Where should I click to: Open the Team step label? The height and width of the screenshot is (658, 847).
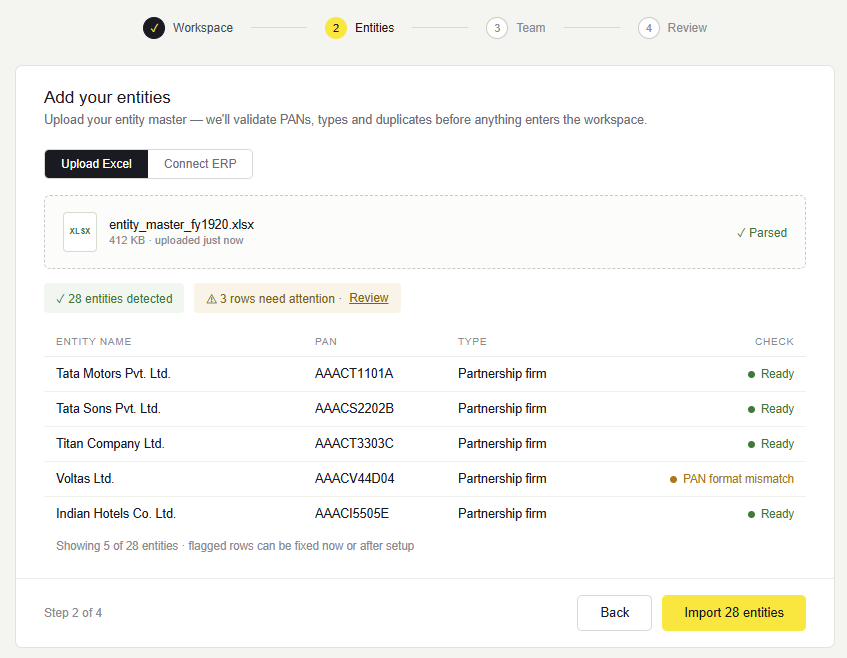point(530,28)
